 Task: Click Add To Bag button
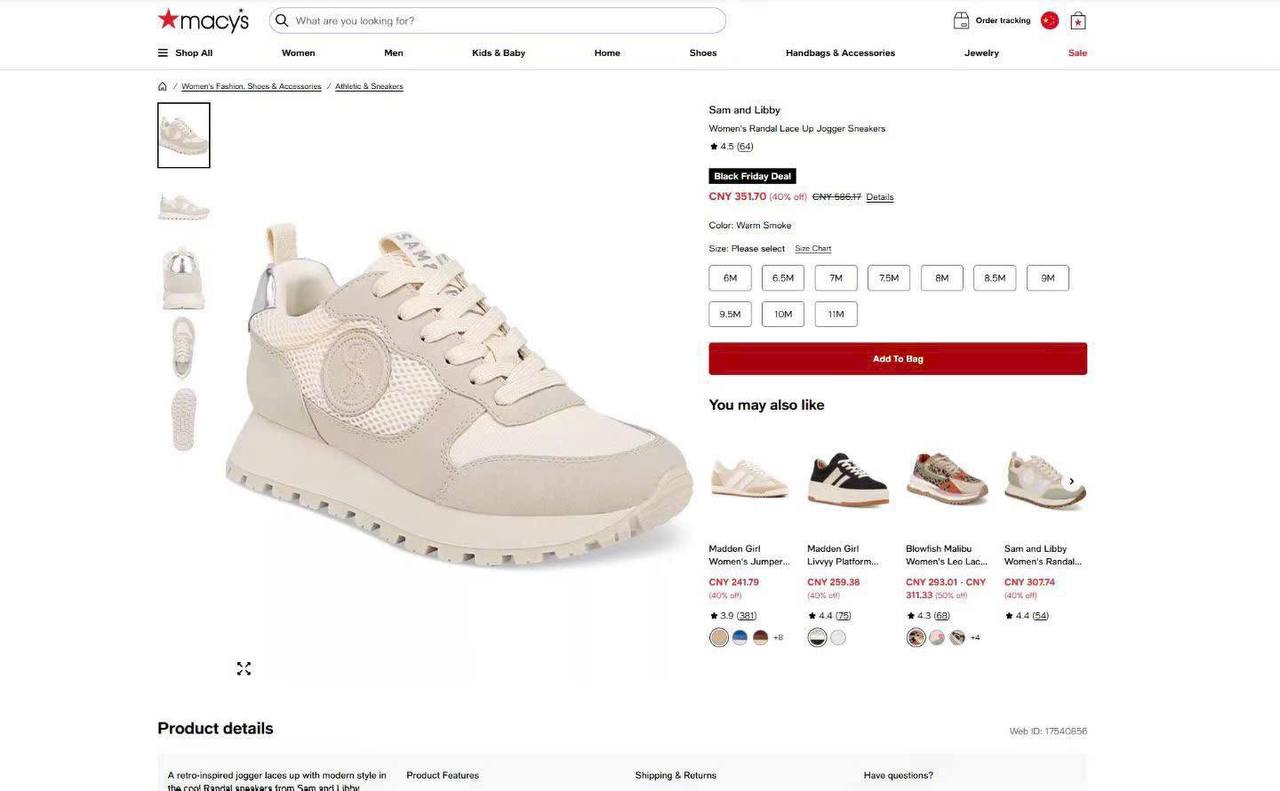pos(897,359)
